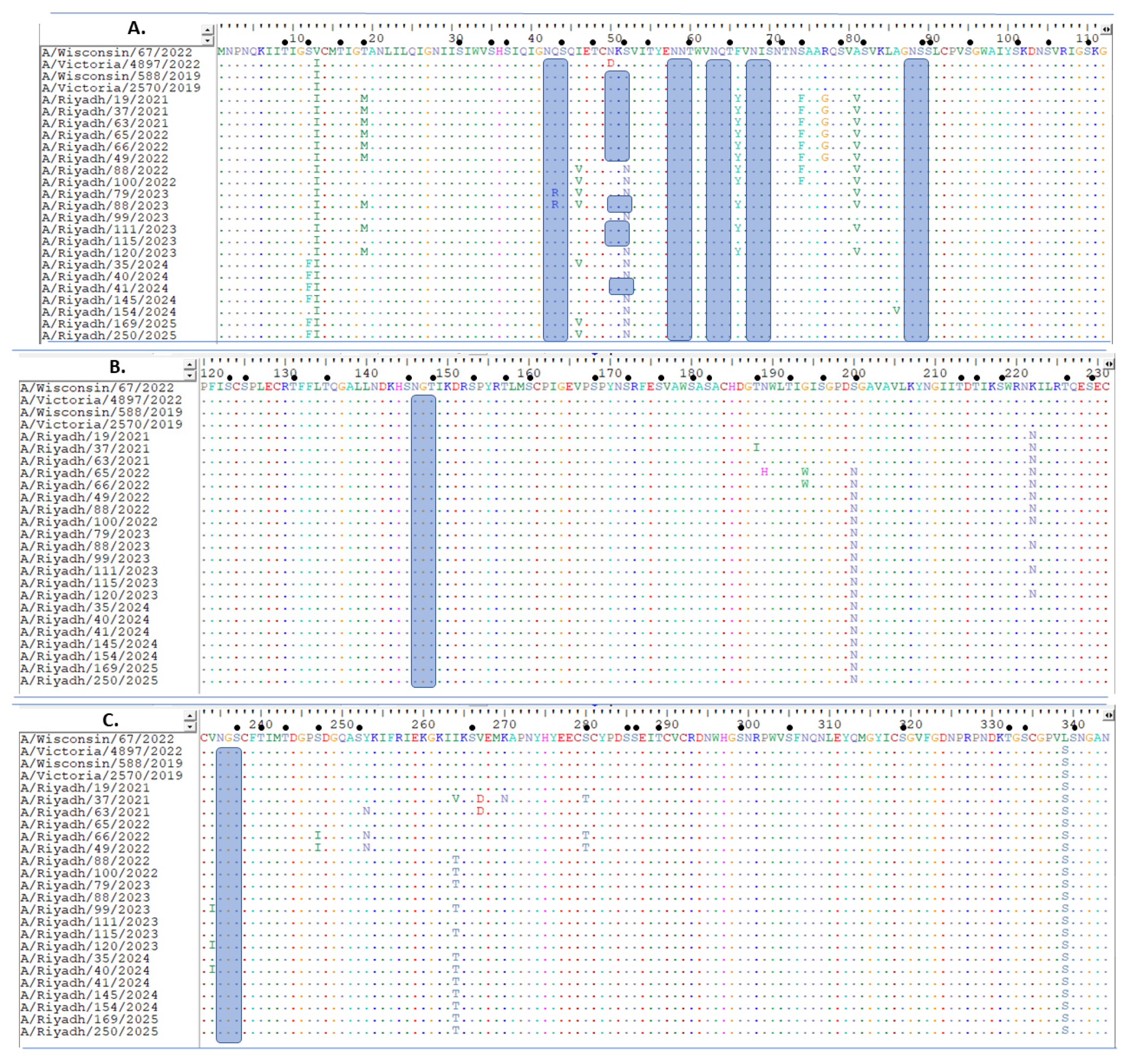Click the ruler scroll icon in panel C
Screen dimensions: 1126x1064
click(1109, 716)
